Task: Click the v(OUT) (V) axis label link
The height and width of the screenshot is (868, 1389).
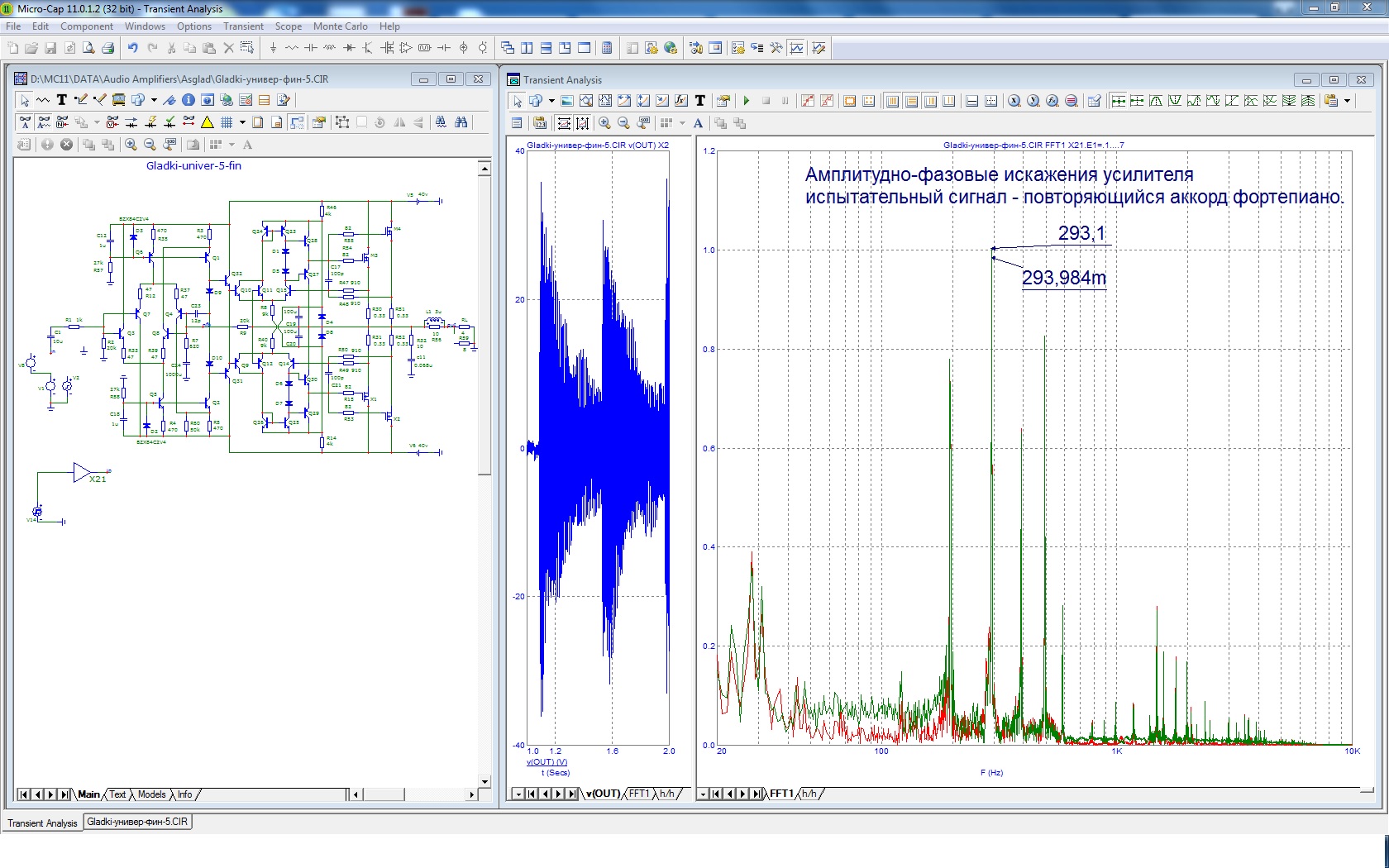Action: coord(547,762)
